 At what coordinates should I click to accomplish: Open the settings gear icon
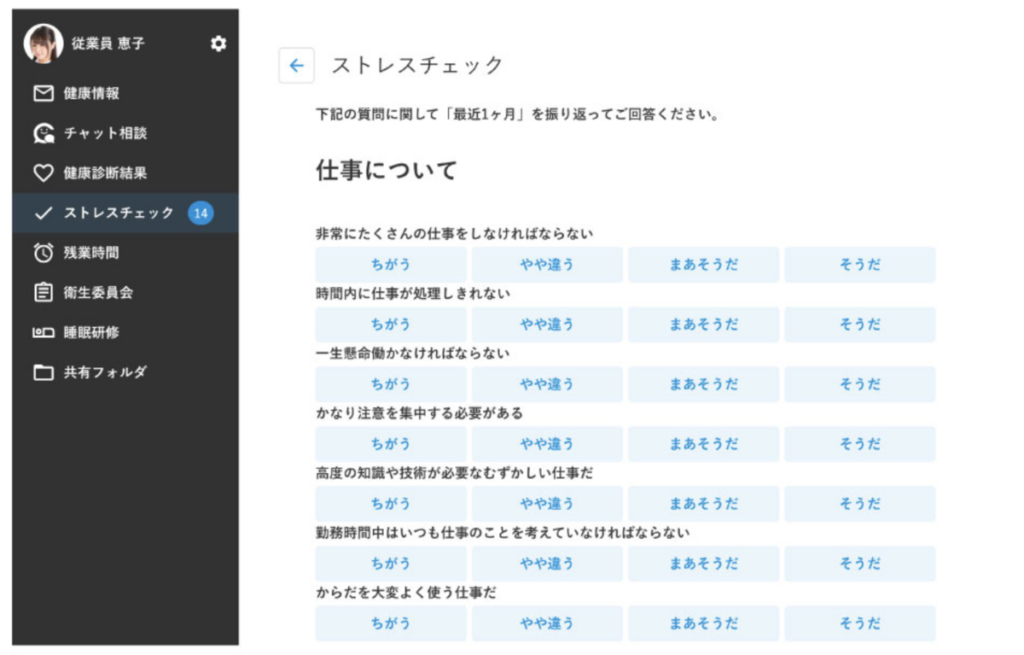[218, 44]
